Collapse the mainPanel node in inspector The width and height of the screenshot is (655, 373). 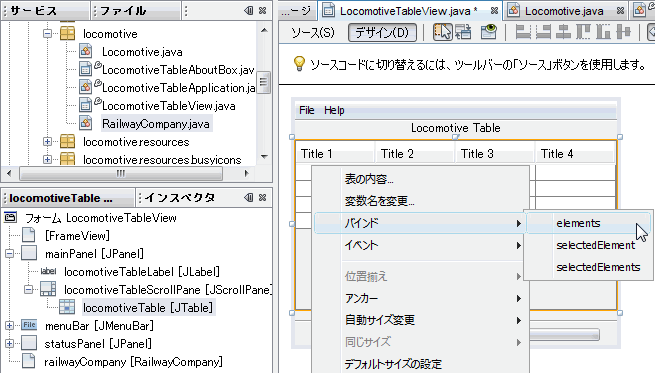coord(10,254)
